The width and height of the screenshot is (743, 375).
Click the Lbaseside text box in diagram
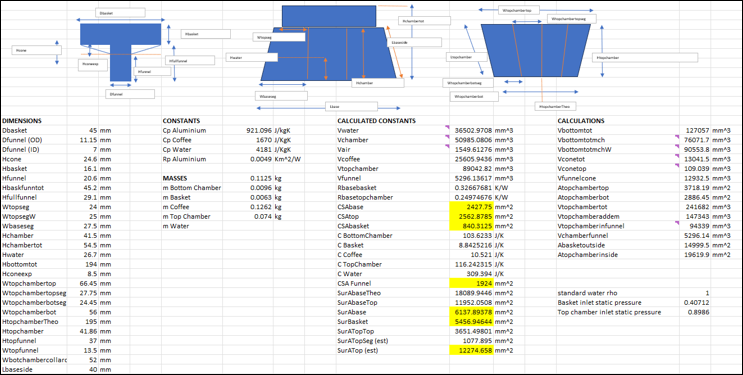(x=415, y=42)
